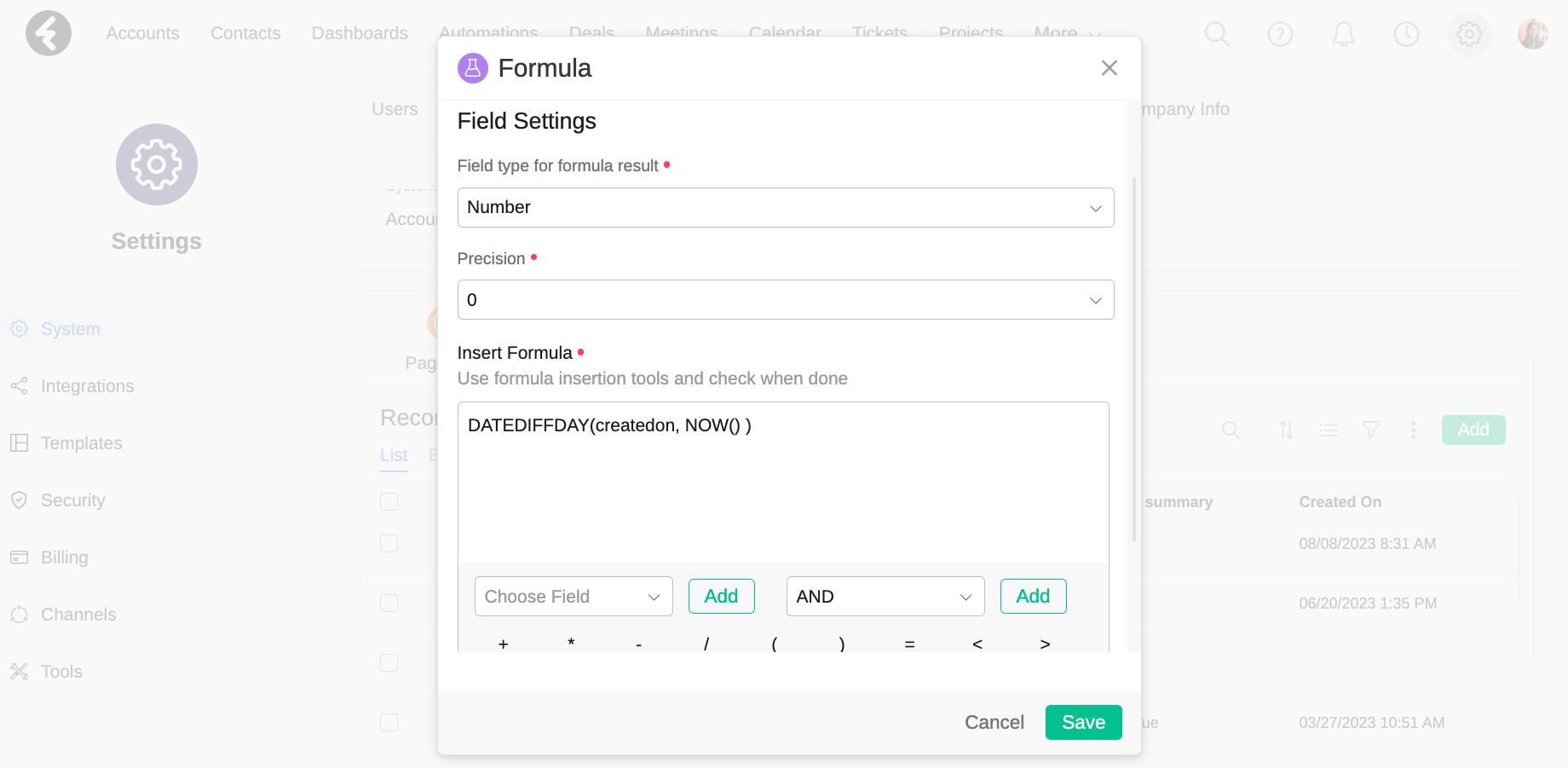Select Integrations in the settings sidebar
Screen dimensions: 1568x768
point(87,386)
